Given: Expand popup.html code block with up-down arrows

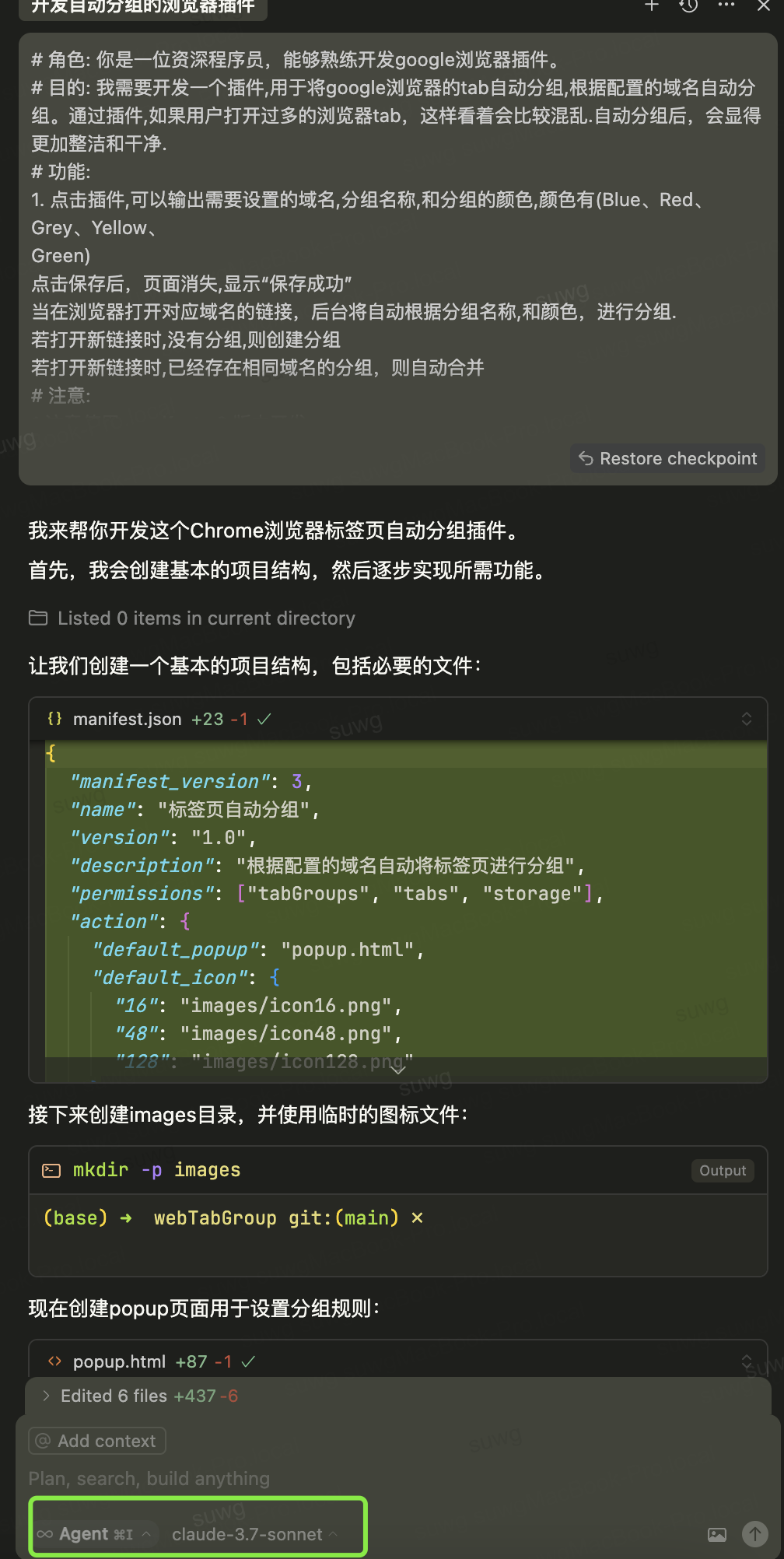Looking at the screenshot, I should point(747,1361).
